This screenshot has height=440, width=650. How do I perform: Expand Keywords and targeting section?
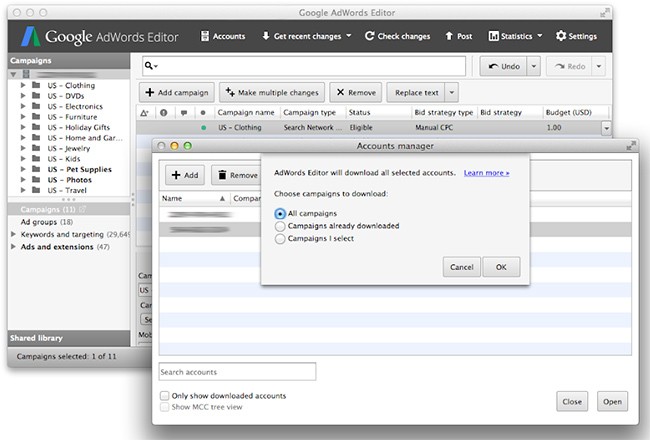[13, 234]
